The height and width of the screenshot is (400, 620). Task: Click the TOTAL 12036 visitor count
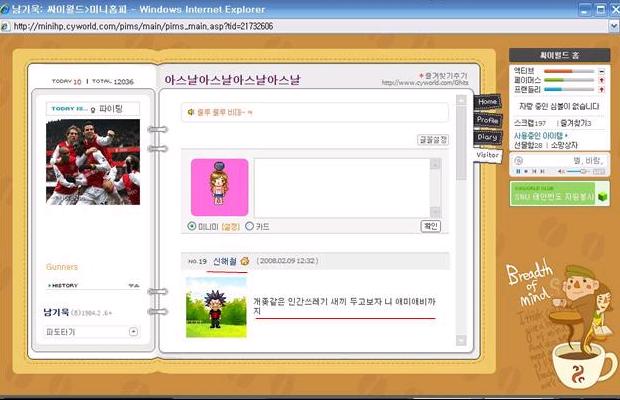(113, 81)
